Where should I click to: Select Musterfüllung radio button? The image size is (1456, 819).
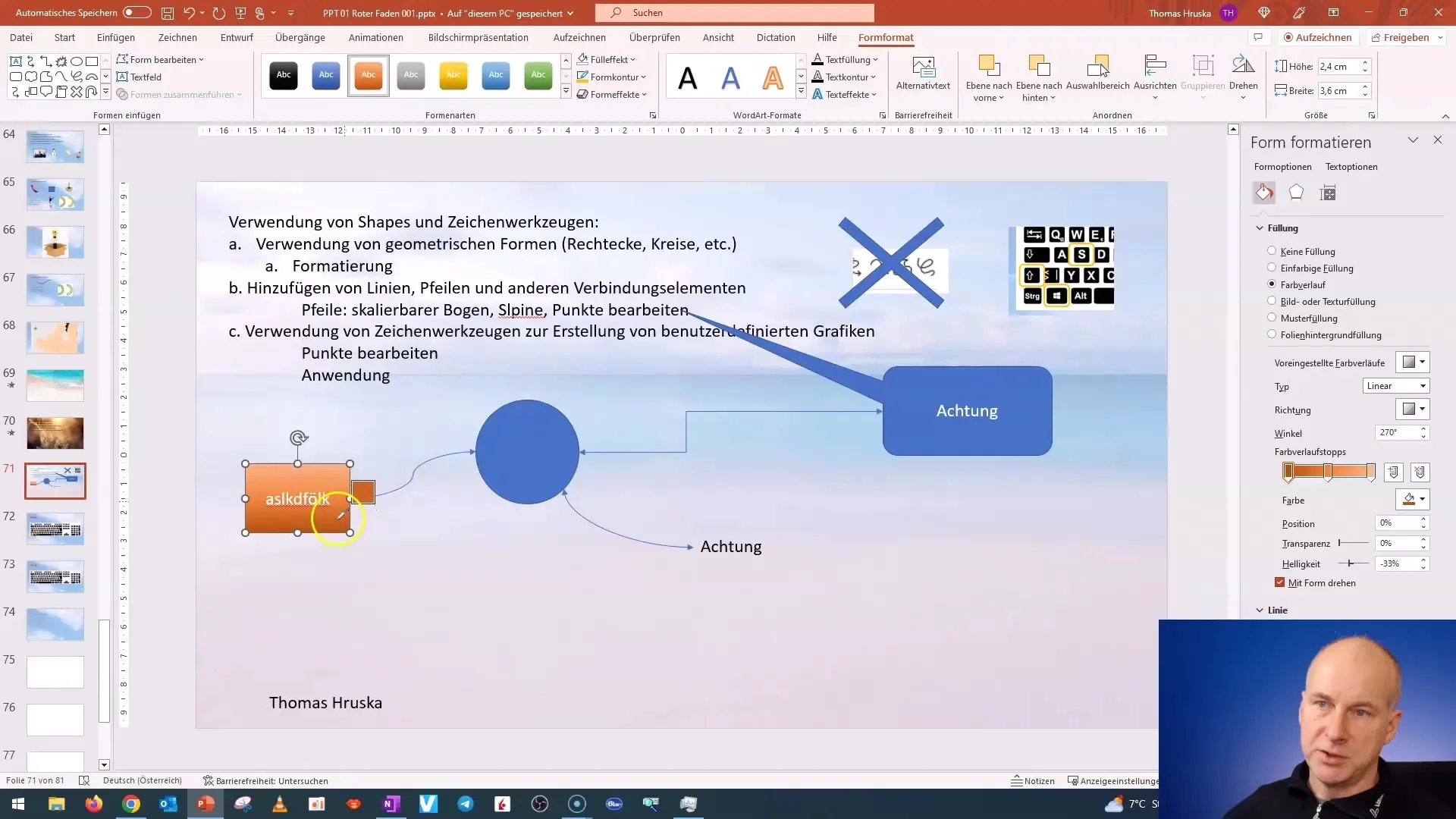click(x=1272, y=318)
